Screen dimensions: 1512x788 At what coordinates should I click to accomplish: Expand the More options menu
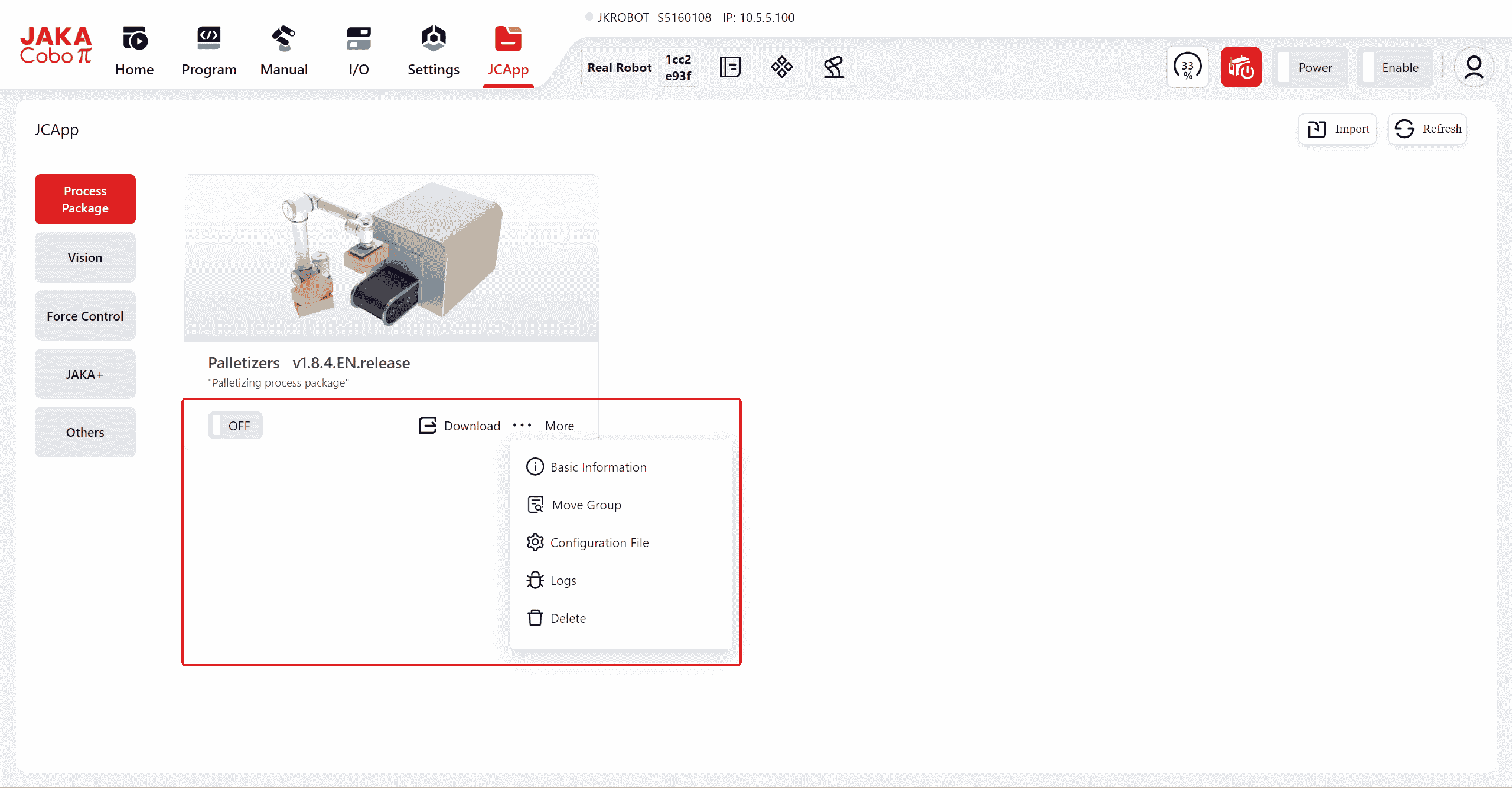tap(544, 426)
